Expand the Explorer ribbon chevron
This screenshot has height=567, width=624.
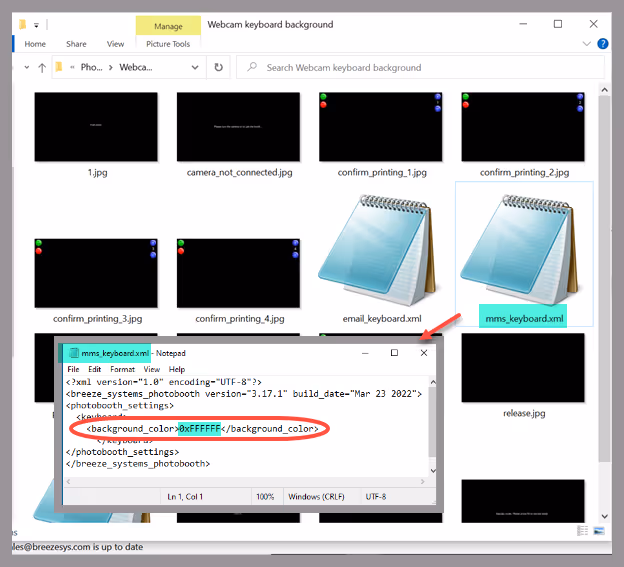click(586, 43)
